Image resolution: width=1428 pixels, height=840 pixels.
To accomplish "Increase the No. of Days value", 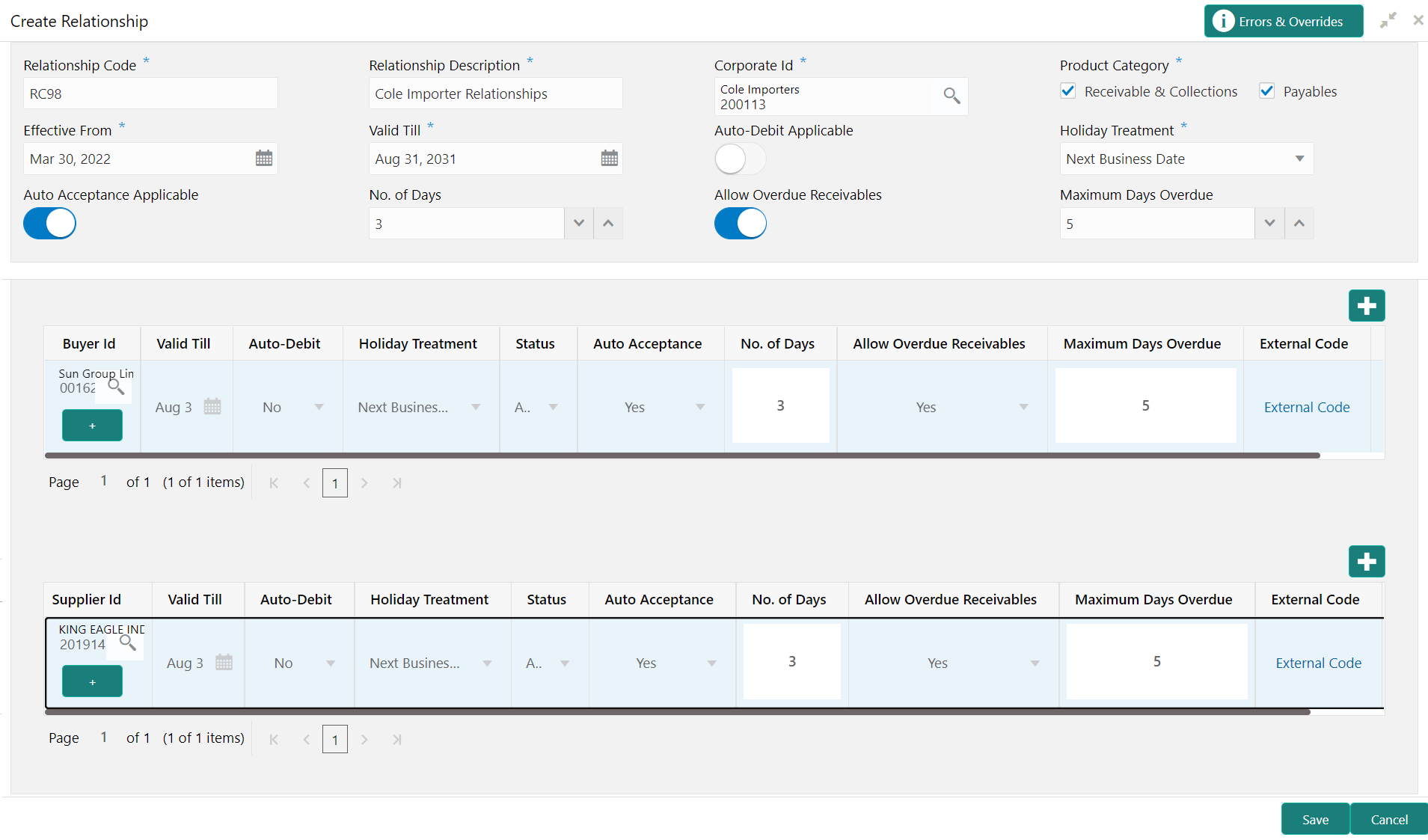I will click(x=608, y=223).
